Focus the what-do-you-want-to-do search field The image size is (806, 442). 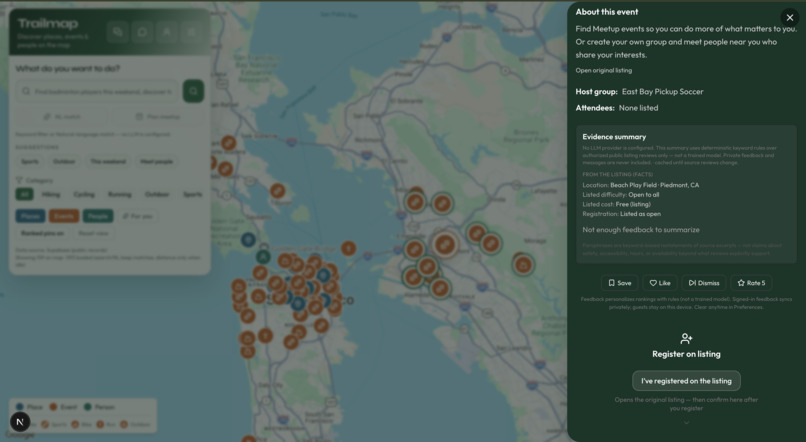tap(97, 91)
